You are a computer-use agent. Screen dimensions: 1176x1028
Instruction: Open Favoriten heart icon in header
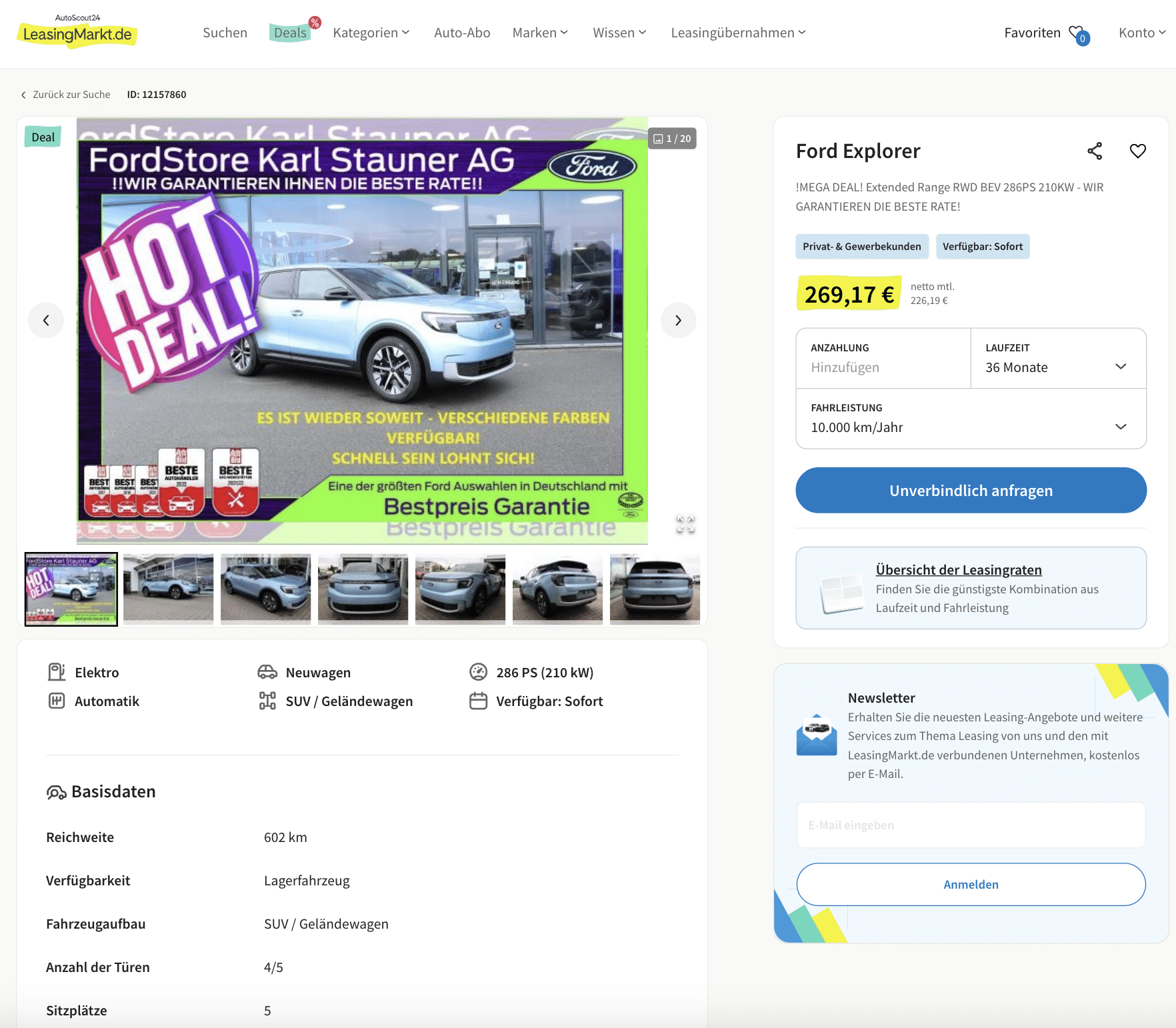1078,33
